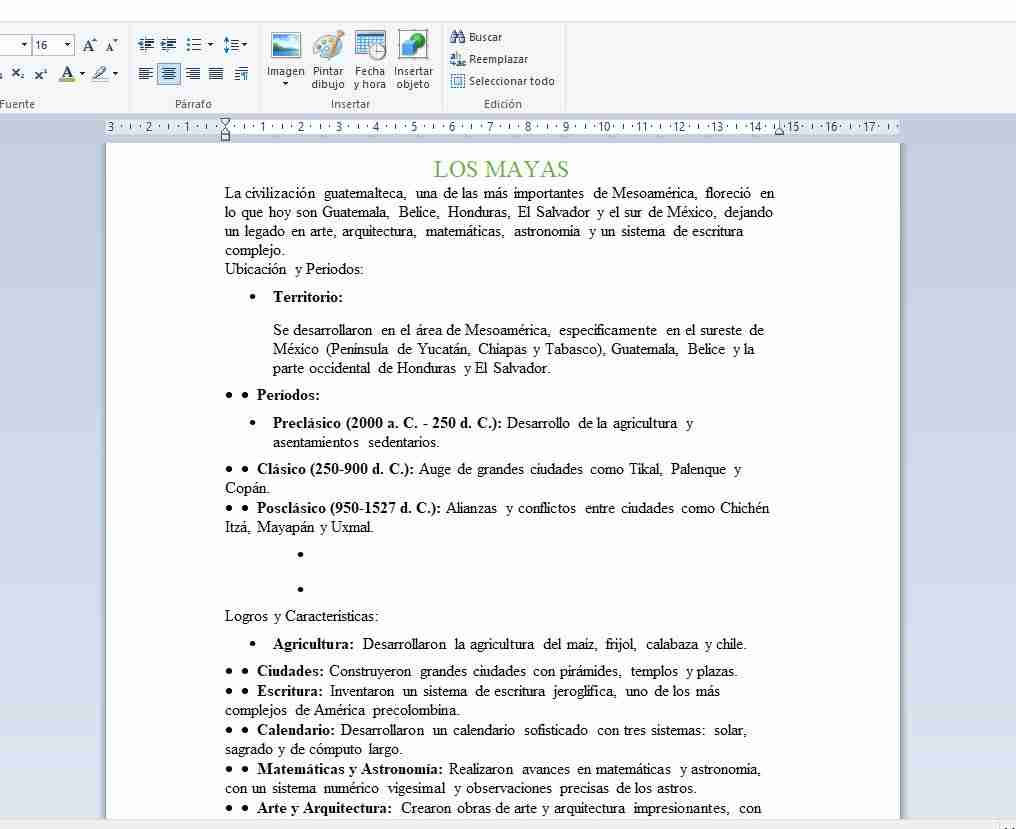The width and height of the screenshot is (1016, 829).
Task: Click the 'Logros y Características:' line
Action: [x=301, y=616]
